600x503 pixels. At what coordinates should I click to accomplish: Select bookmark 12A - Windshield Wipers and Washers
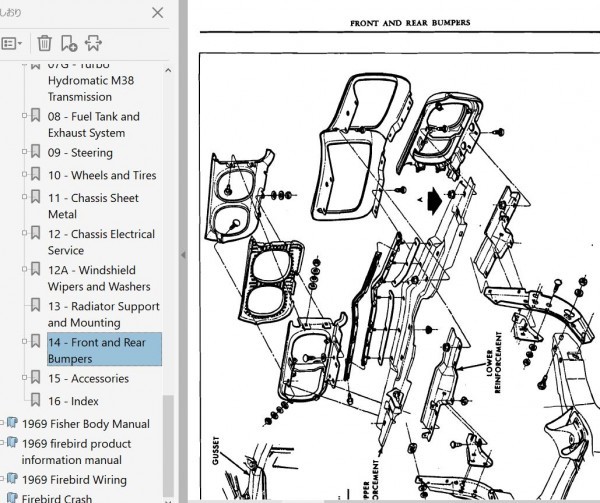pos(99,278)
